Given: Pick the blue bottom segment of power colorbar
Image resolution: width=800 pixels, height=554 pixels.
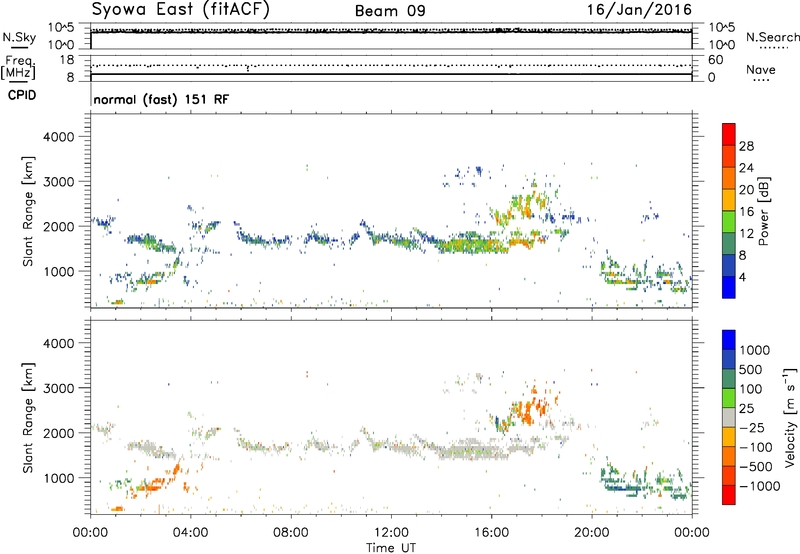Looking at the screenshot, I should click(x=729, y=287).
